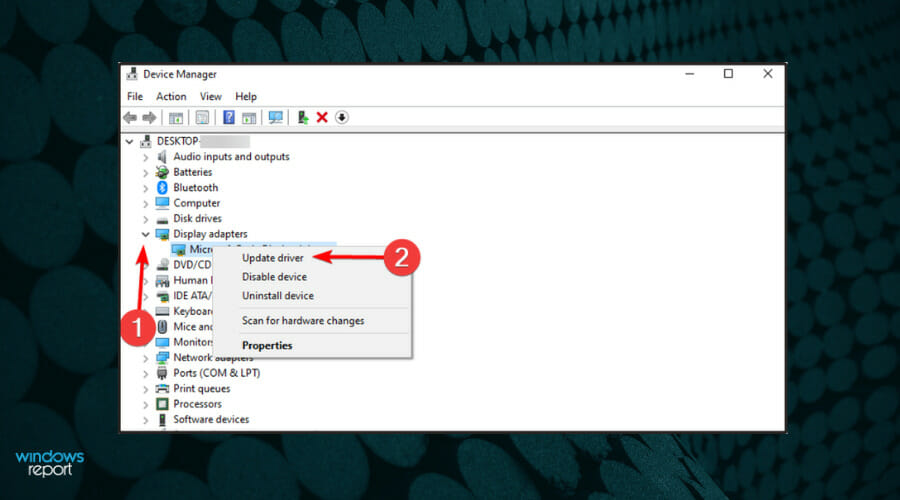Viewport: 900px width, 500px height.
Task: Open the View menu
Action: click(211, 96)
